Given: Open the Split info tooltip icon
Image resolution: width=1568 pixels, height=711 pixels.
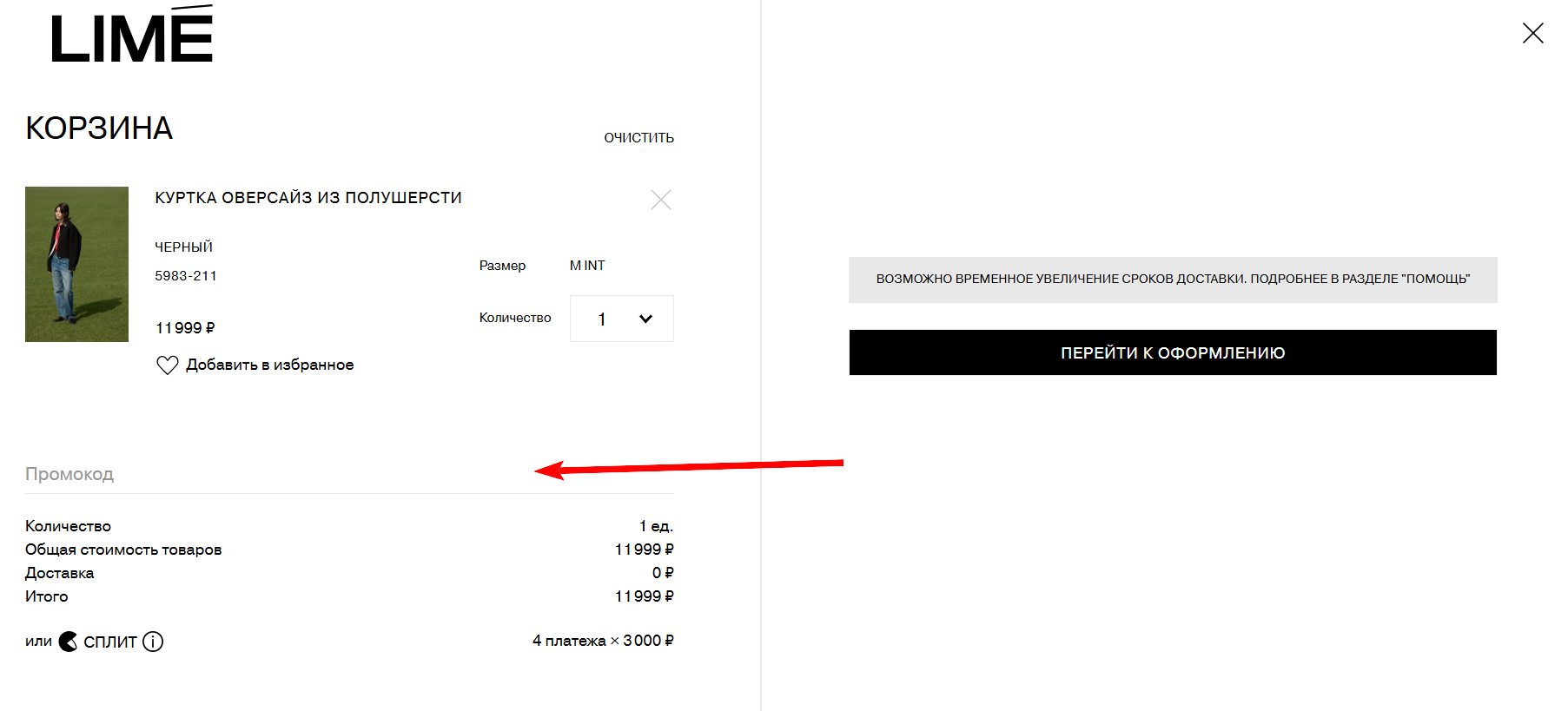Looking at the screenshot, I should click(x=153, y=642).
